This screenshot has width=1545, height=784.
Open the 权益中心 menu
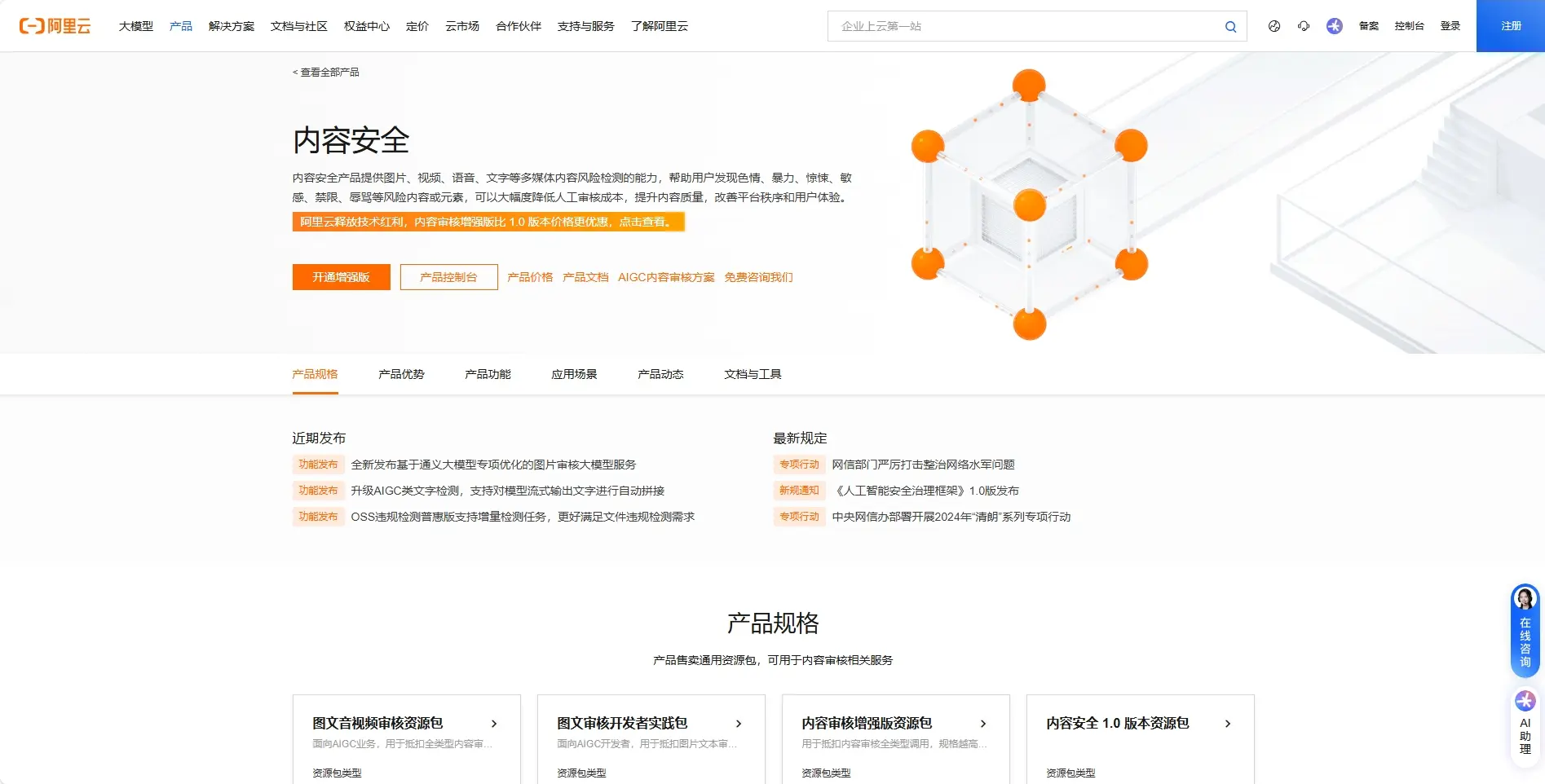pyautogui.click(x=367, y=26)
